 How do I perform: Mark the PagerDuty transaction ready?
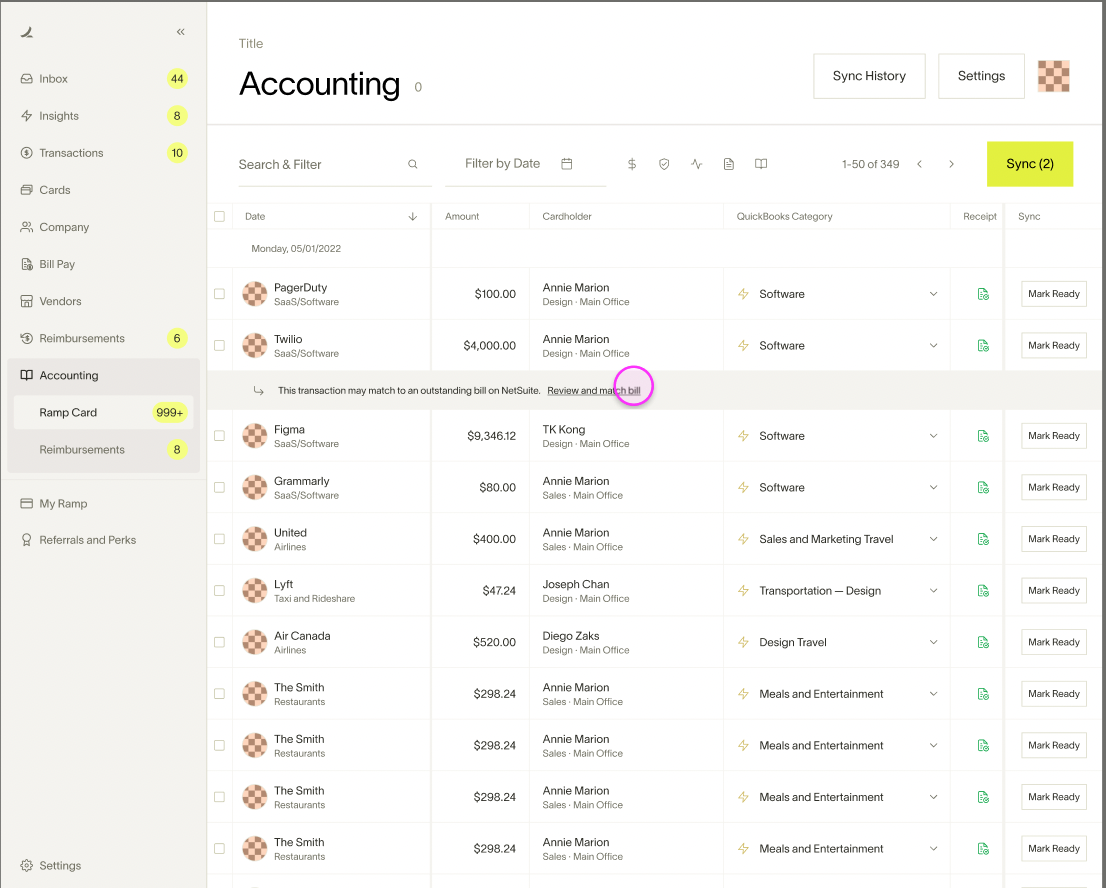[x=1054, y=294]
